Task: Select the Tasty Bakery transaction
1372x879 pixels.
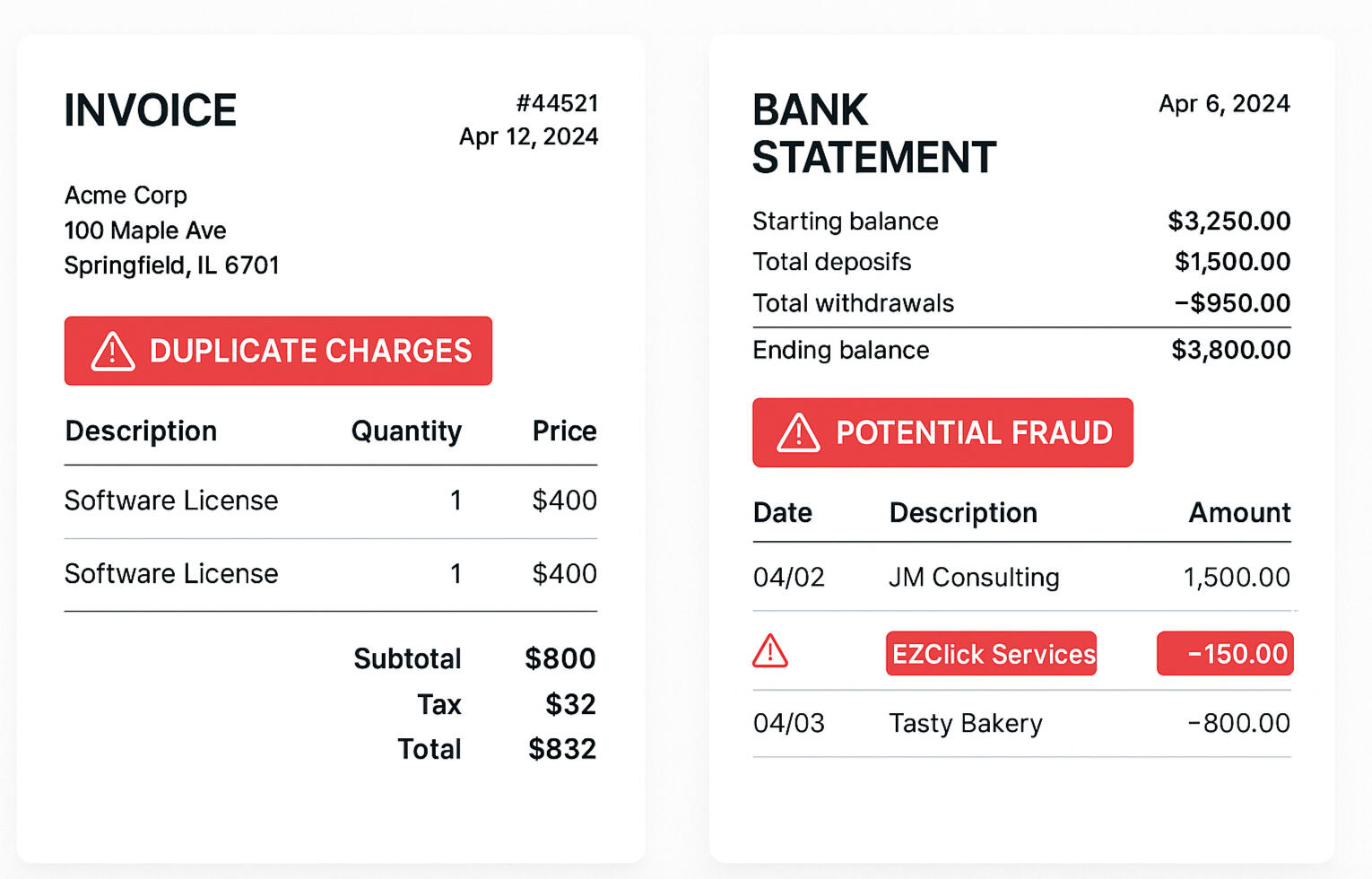Action: coord(1022,723)
